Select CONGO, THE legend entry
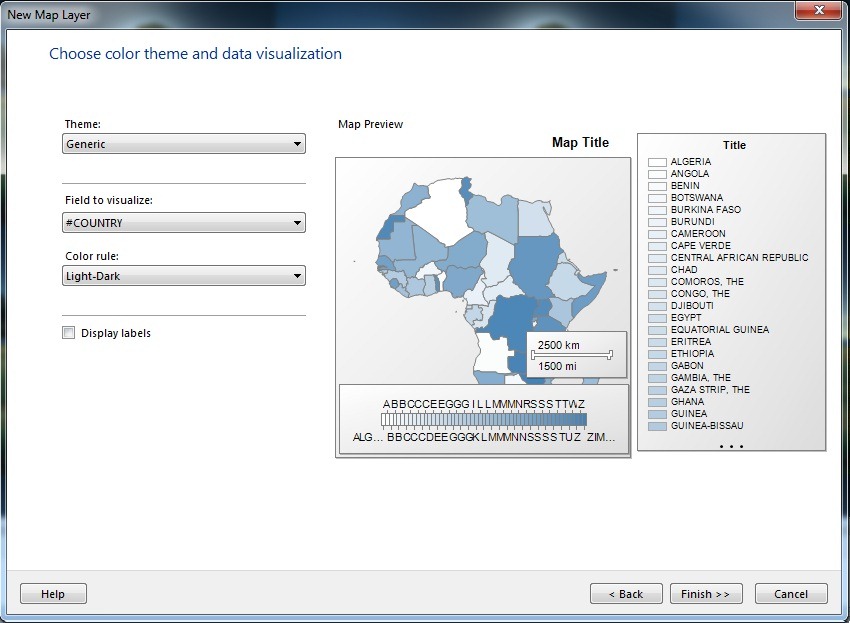This screenshot has height=623, width=850. (700, 293)
